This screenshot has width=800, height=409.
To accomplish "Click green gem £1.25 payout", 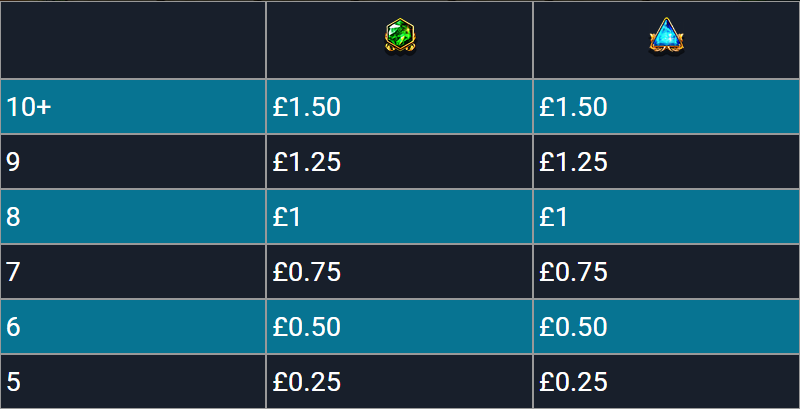I will coord(306,162).
